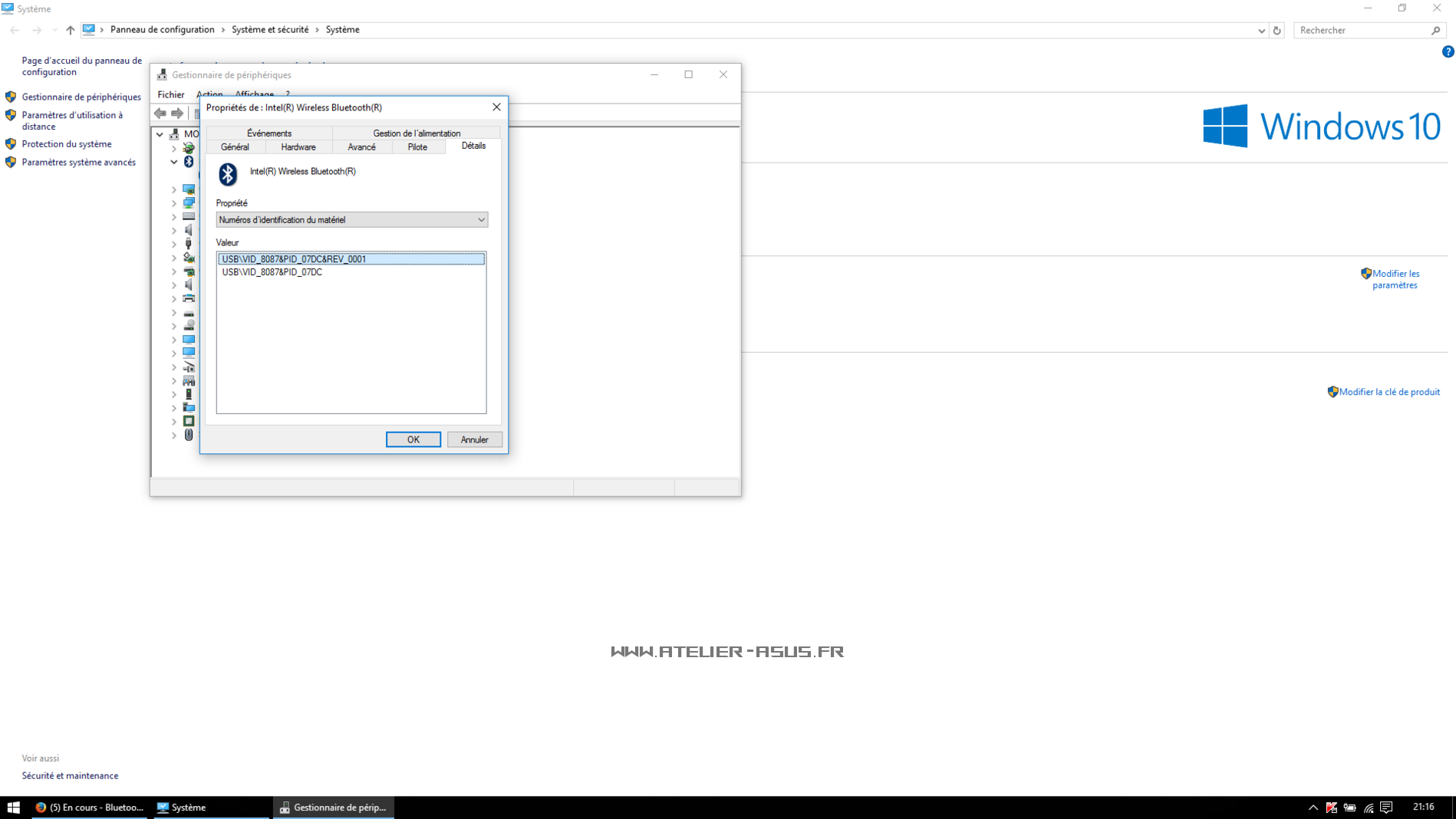The width and height of the screenshot is (1456, 819).
Task: Show hidden system tray icons
Action: (x=1313, y=807)
